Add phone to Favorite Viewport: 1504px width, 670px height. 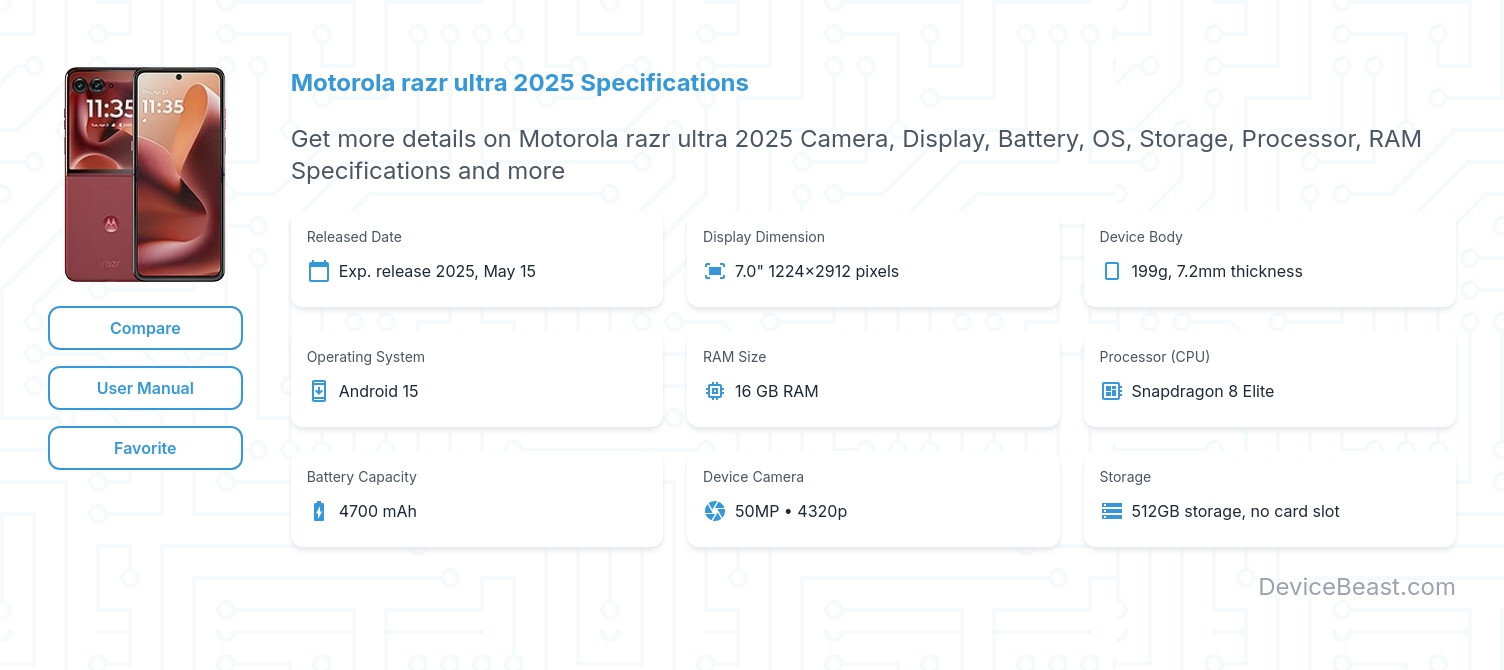(x=145, y=448)
